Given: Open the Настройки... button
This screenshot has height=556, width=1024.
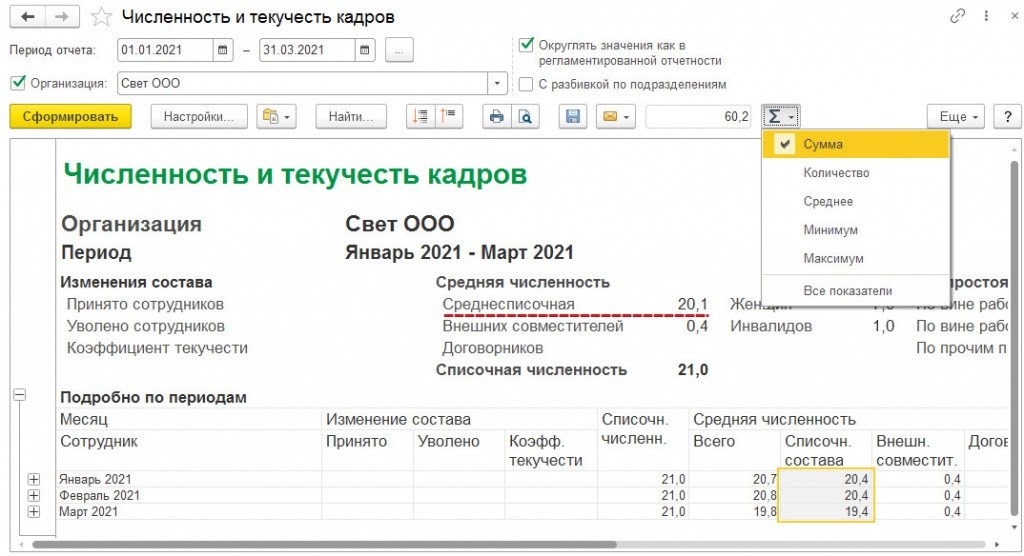Looking at the screenshot, I should click(x=199, y=117).
